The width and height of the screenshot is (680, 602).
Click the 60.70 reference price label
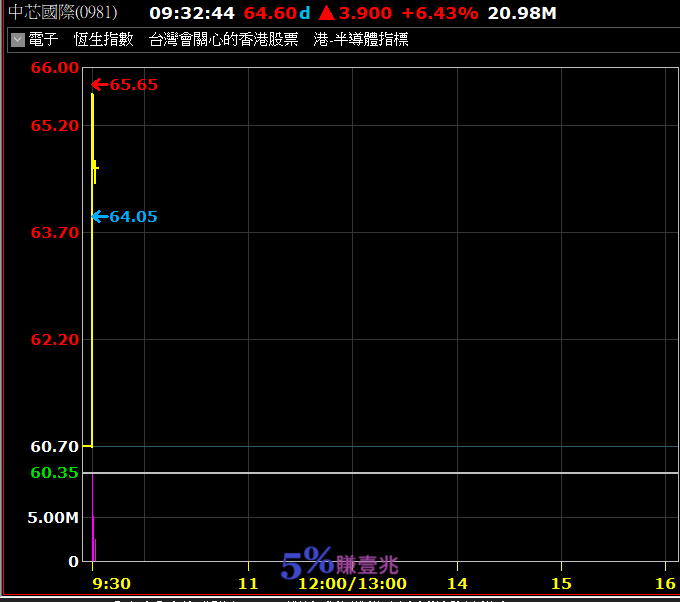pyautogui.click(x=55, y=446)
